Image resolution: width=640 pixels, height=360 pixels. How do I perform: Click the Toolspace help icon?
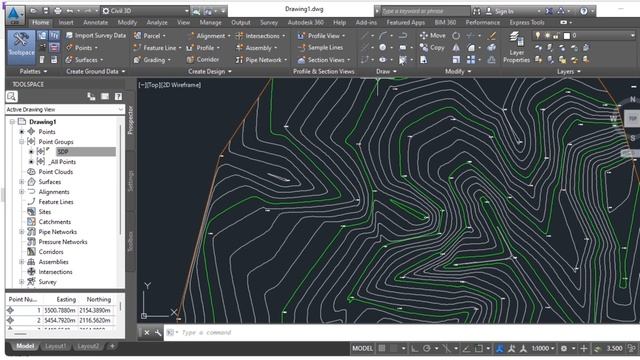(118, 96)
